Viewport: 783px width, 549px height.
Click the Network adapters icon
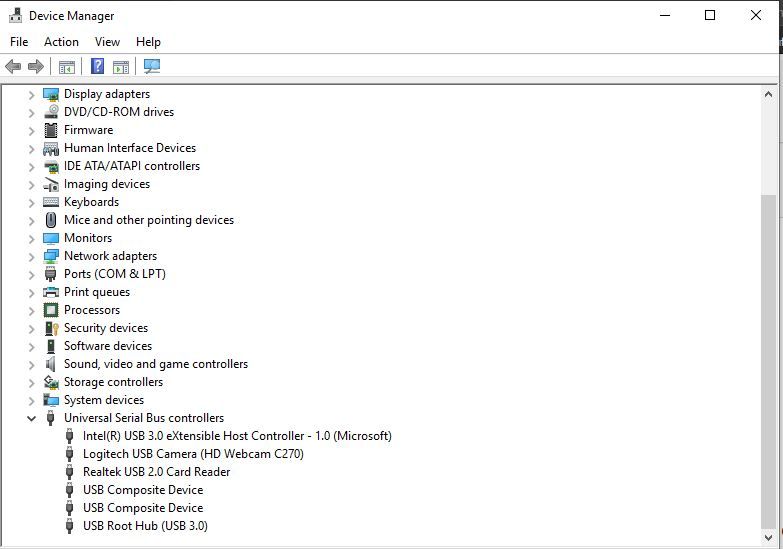(51, 256)
